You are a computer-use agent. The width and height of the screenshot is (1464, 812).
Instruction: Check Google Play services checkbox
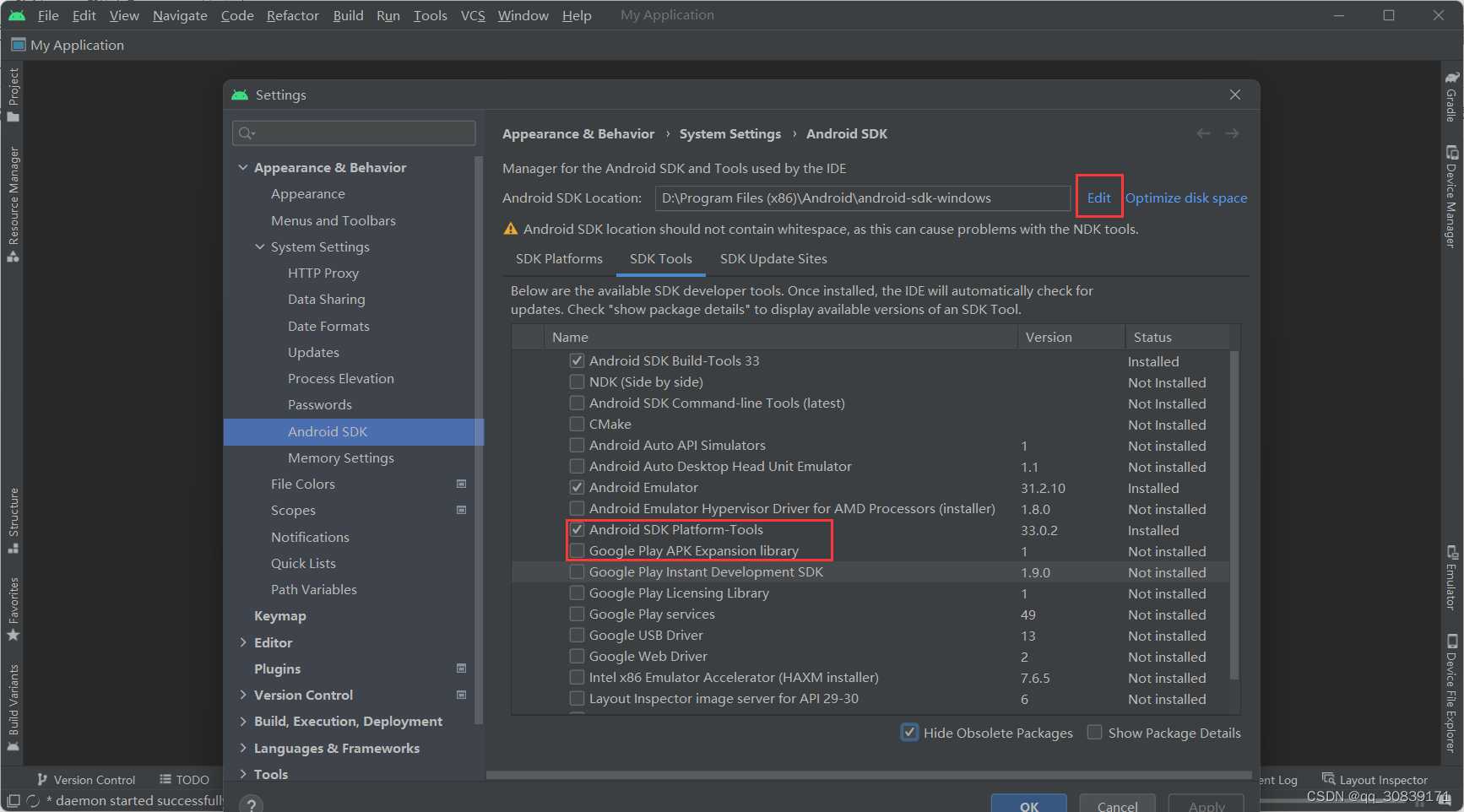point(577,614)
